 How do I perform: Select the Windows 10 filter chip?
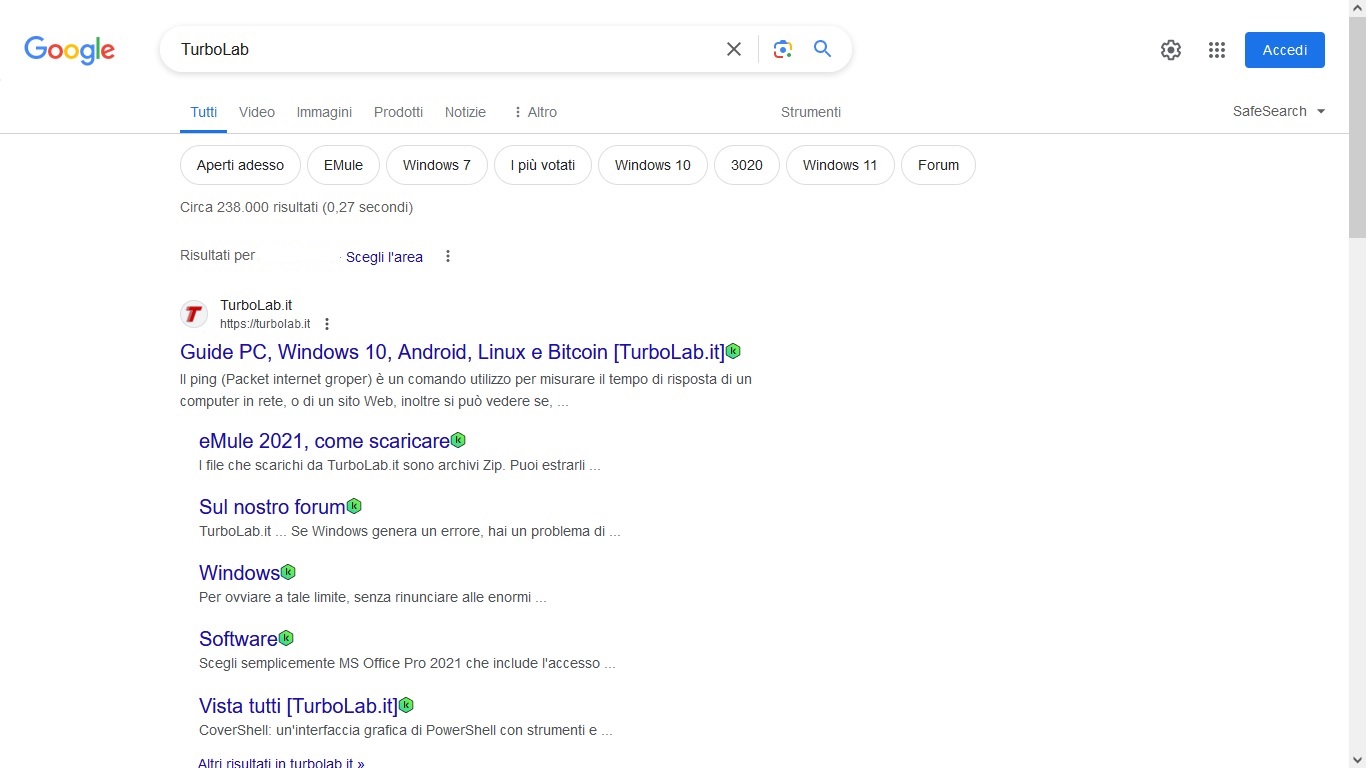point(653,165)
